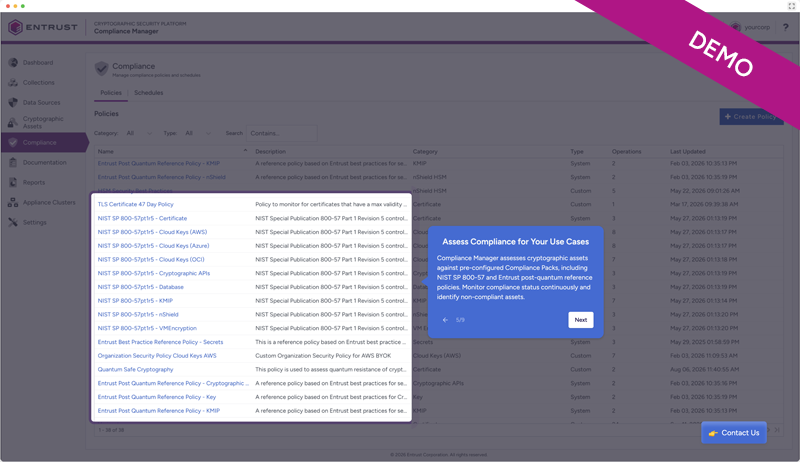This screenshot has width=800, height=462.
Task: Open the Collections sidebar icon
Action: [x=13, y=83]
